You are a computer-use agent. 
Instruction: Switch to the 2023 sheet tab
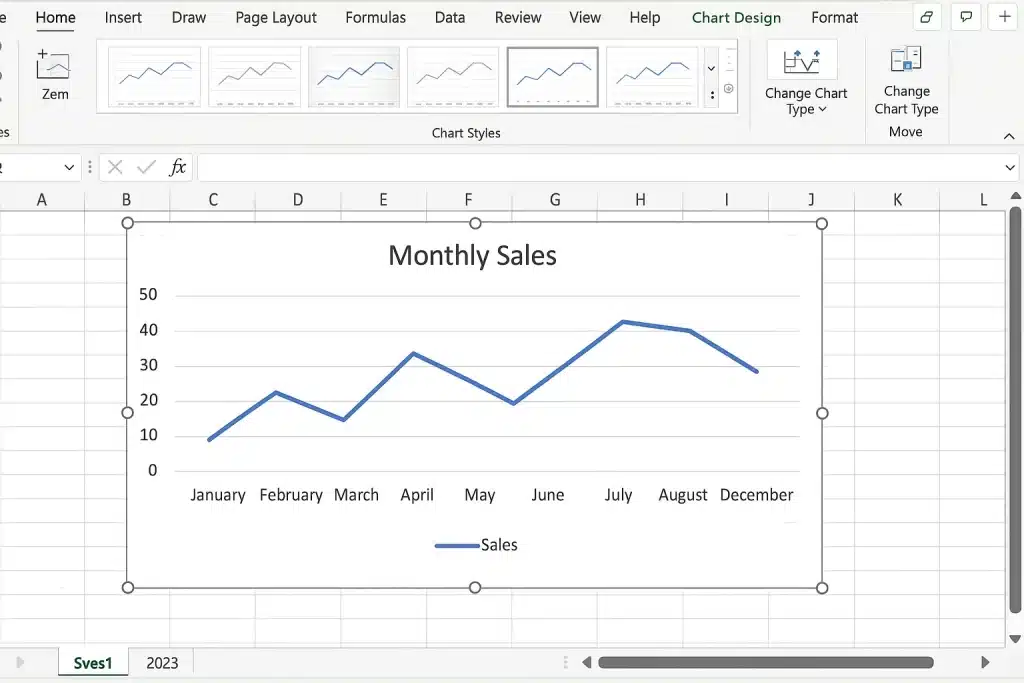(162, 662)
